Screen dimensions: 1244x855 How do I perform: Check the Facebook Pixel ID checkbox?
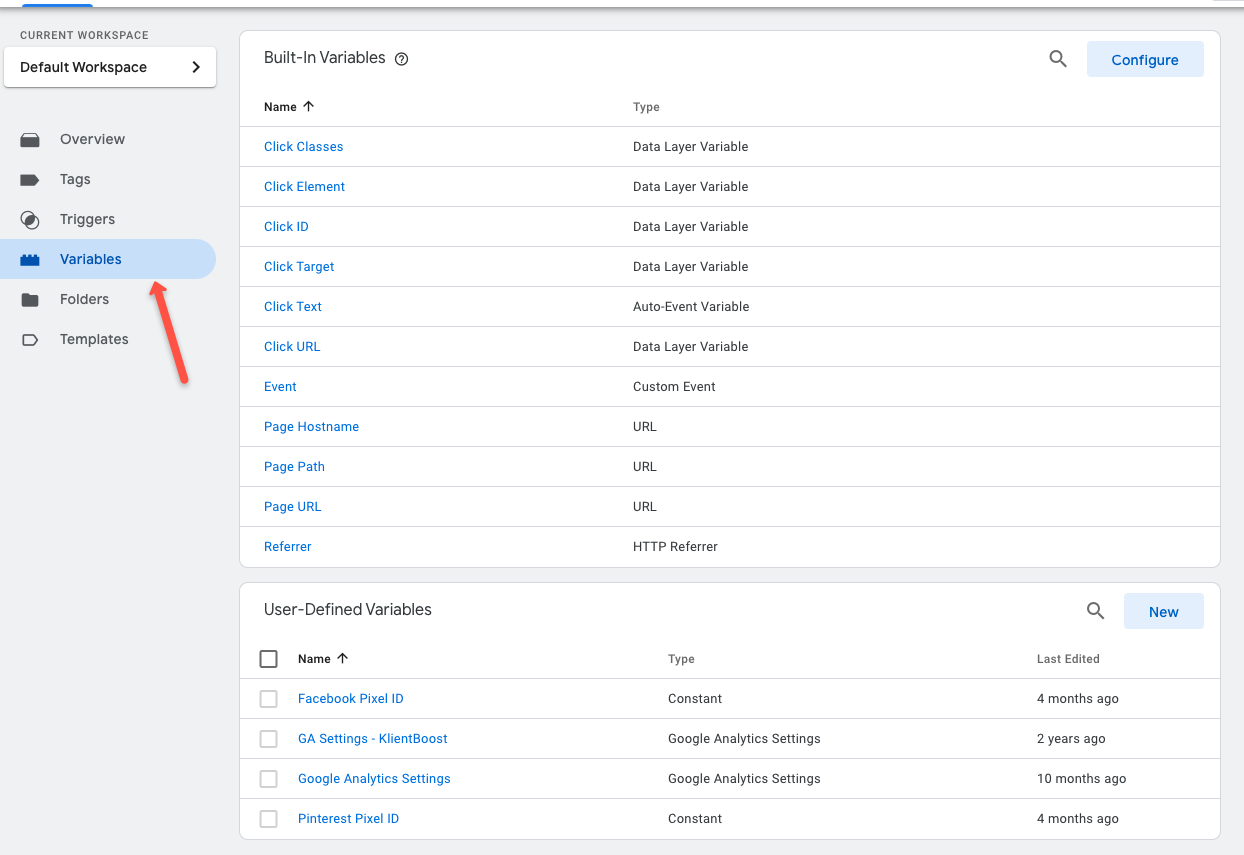(268, 699)
